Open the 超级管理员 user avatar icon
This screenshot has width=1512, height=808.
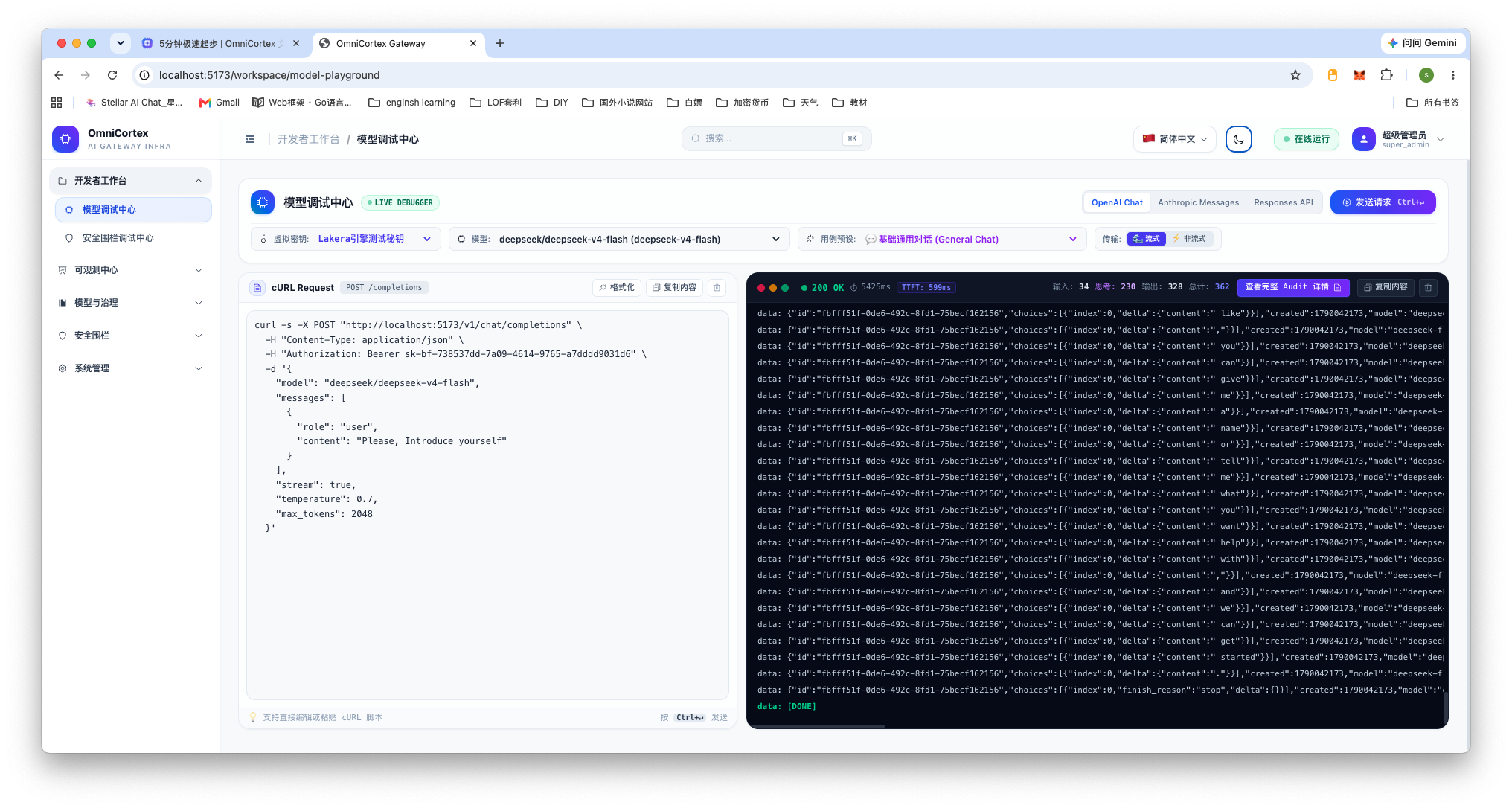pos(1363,139)
